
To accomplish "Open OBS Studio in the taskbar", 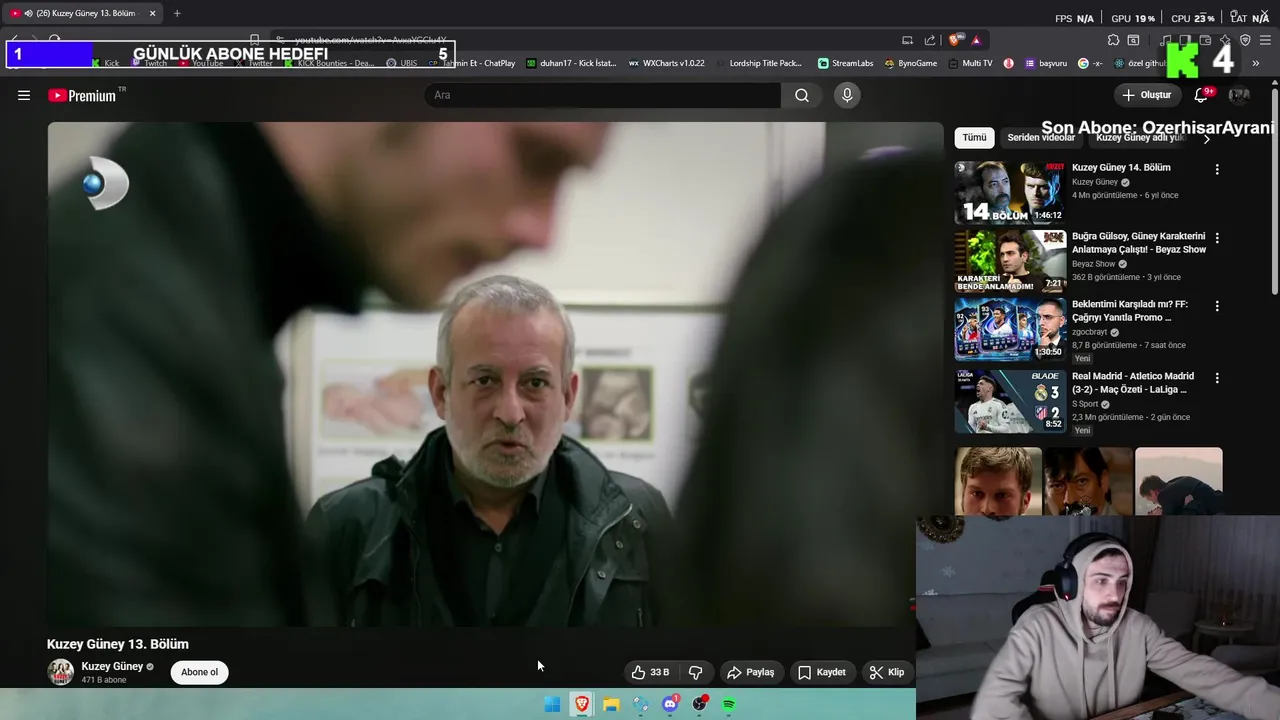I will point(699,705).
